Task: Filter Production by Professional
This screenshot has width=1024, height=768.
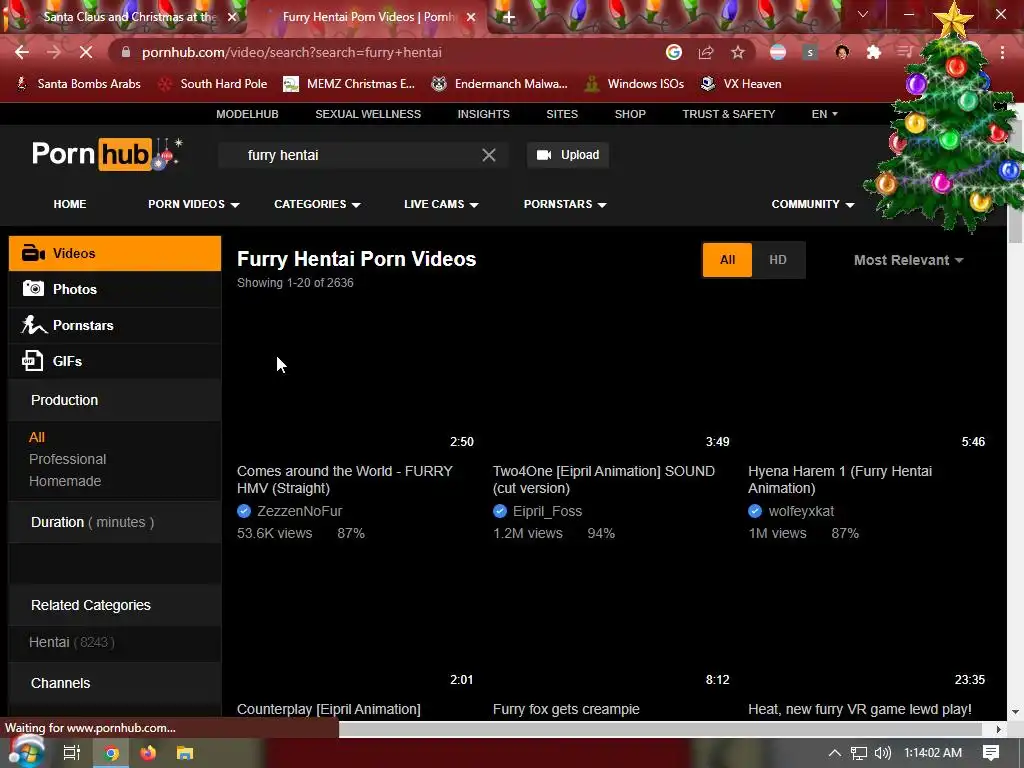Action: click(x=67, y=459)
